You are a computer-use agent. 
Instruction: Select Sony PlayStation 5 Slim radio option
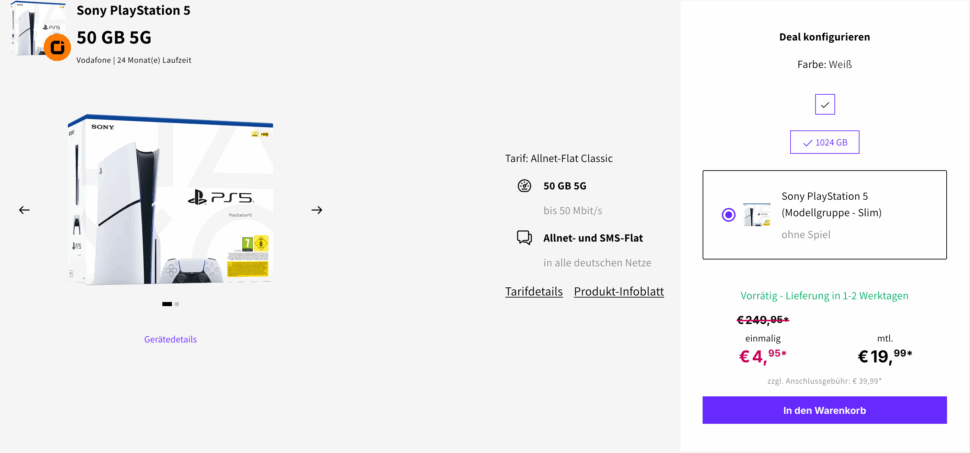pyautogui.click(x=728, y=215)
